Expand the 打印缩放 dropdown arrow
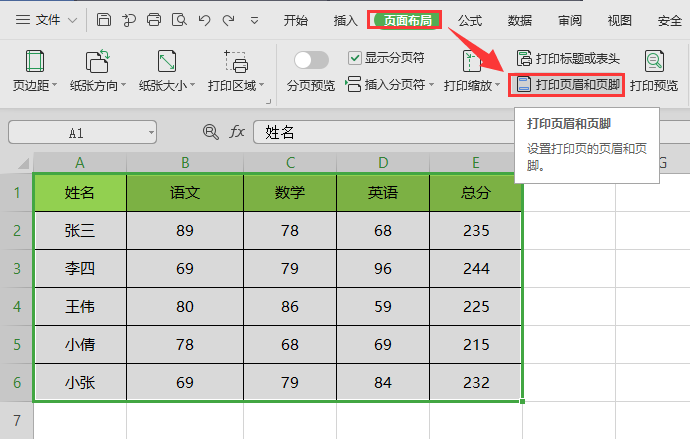 point(498,84)
